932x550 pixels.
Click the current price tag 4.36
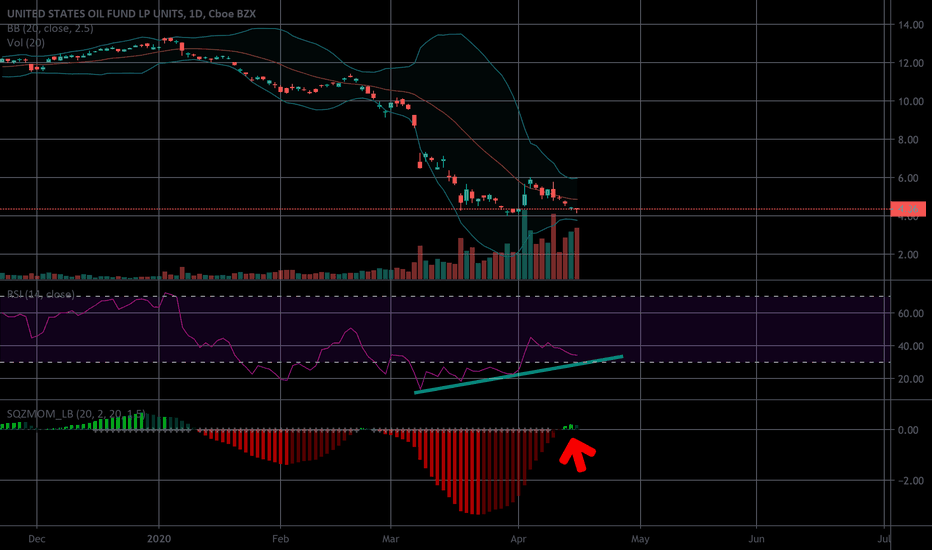click(x=908, y=209)
